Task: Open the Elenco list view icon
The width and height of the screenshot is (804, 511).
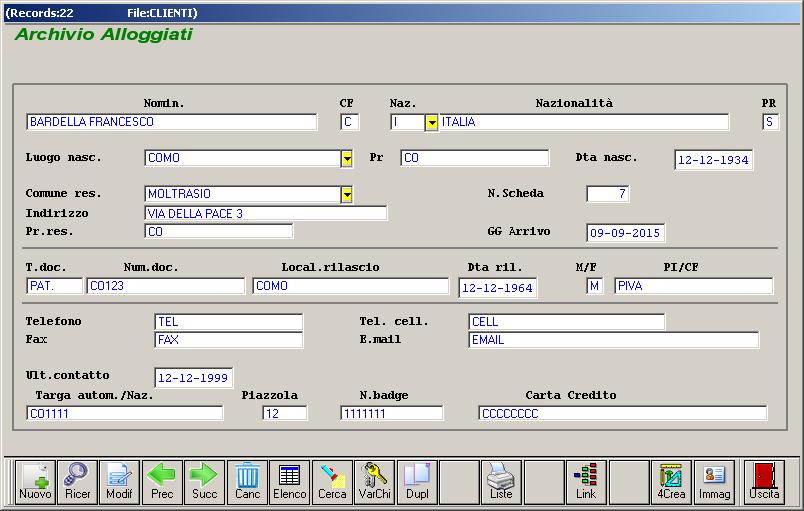Action: [290, 482]
